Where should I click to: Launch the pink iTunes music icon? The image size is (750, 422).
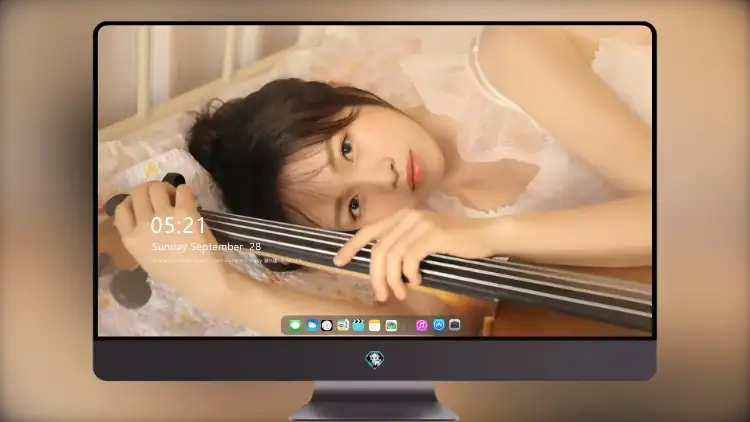pos(421,325)
